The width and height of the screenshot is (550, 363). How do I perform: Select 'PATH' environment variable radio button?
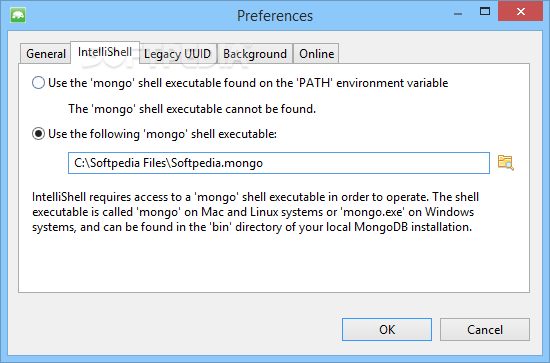(x=38, y=83)
